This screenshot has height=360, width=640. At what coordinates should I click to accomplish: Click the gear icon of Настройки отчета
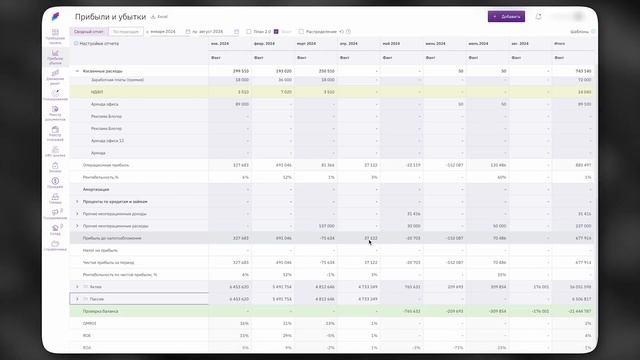76,43
